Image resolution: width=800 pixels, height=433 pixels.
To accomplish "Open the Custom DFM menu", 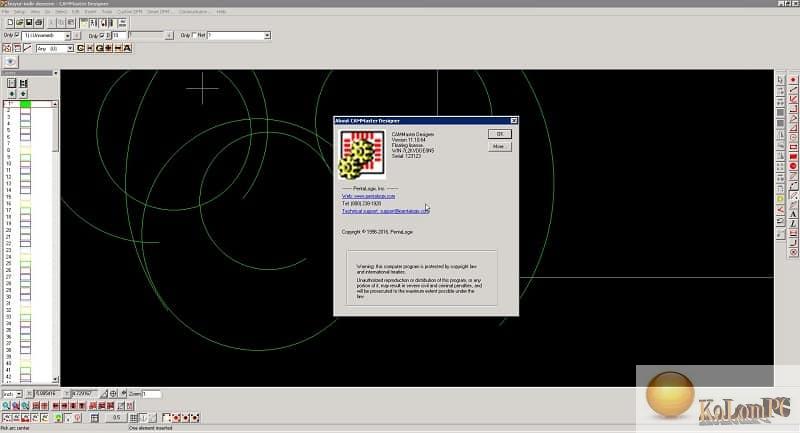I will (130, 11).
